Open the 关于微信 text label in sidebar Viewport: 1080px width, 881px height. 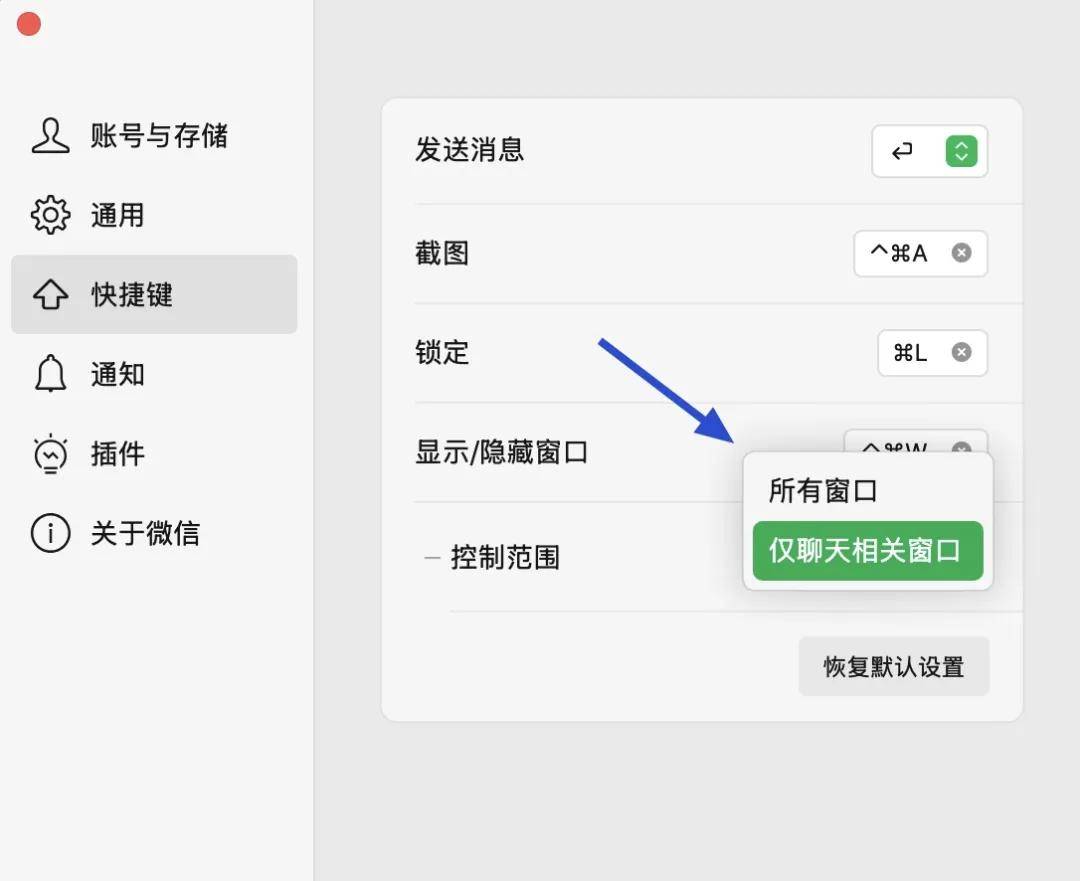coord(145,533)
